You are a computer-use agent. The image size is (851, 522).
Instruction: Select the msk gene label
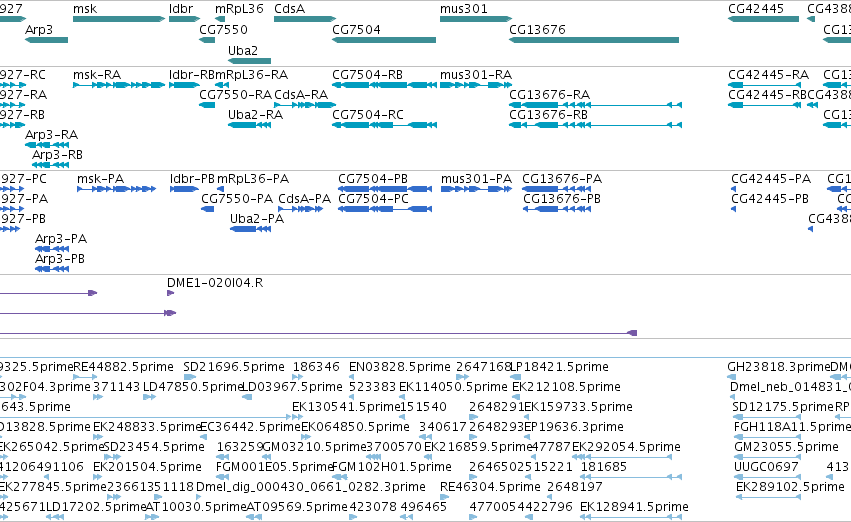85,9
